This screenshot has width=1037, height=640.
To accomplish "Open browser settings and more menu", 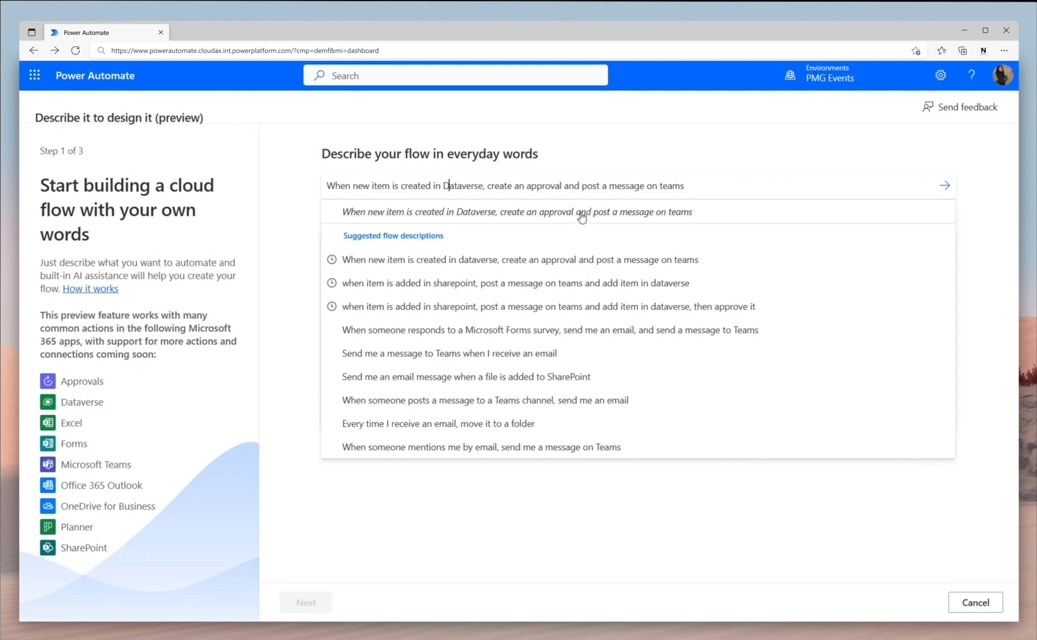I will click(x=1004, y=50).
